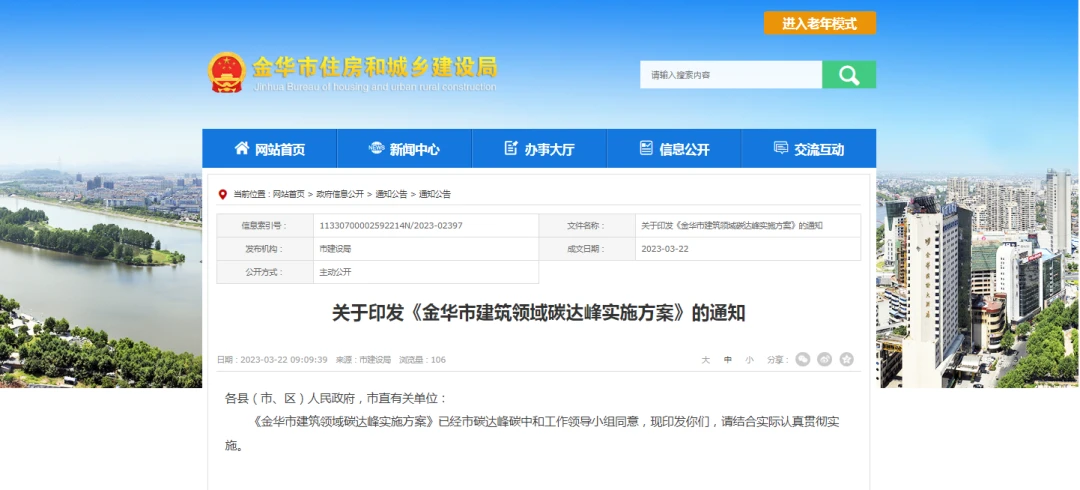Share the article via WeChat icon
The height and width of the screenshot is (490, 1080).
[802, 359]
